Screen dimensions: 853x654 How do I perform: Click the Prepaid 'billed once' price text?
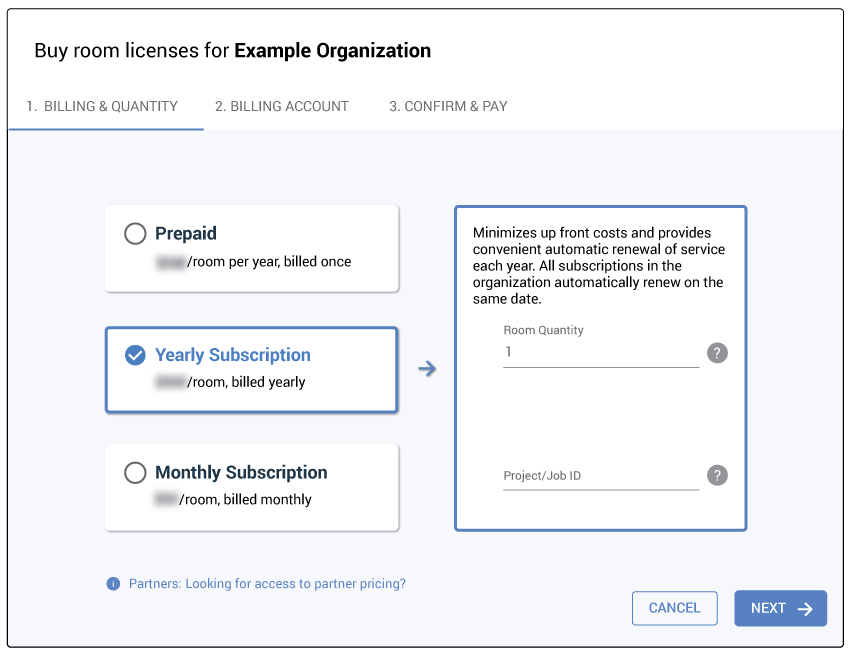point(253,262)
